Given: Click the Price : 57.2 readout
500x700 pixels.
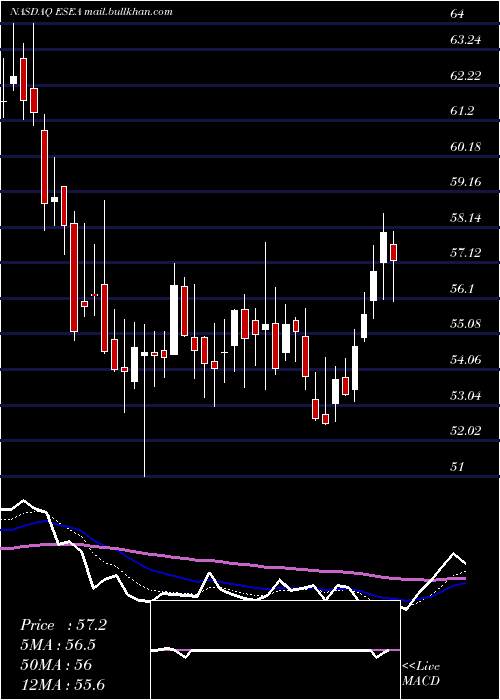Looking at the screenshot, I should [63, 625].
